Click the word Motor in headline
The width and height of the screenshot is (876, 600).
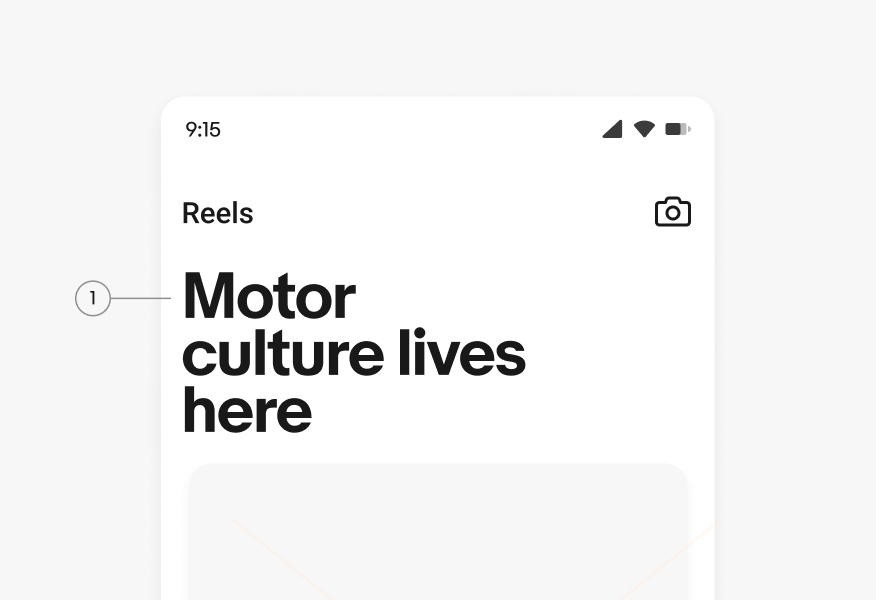(x=269, y=296)
